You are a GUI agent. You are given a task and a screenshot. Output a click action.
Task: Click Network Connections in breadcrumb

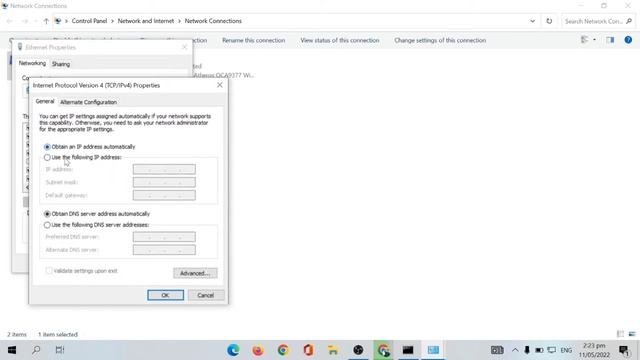[213, 21]
